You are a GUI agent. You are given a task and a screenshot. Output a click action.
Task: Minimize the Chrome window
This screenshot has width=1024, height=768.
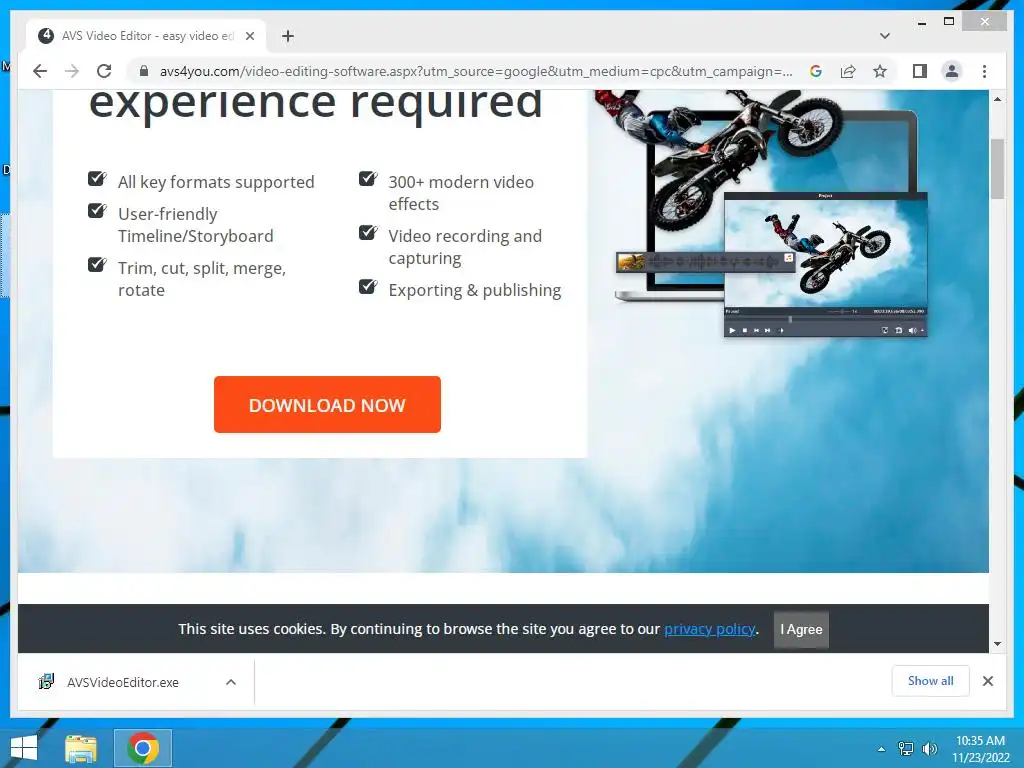click(x=921, y=22)
